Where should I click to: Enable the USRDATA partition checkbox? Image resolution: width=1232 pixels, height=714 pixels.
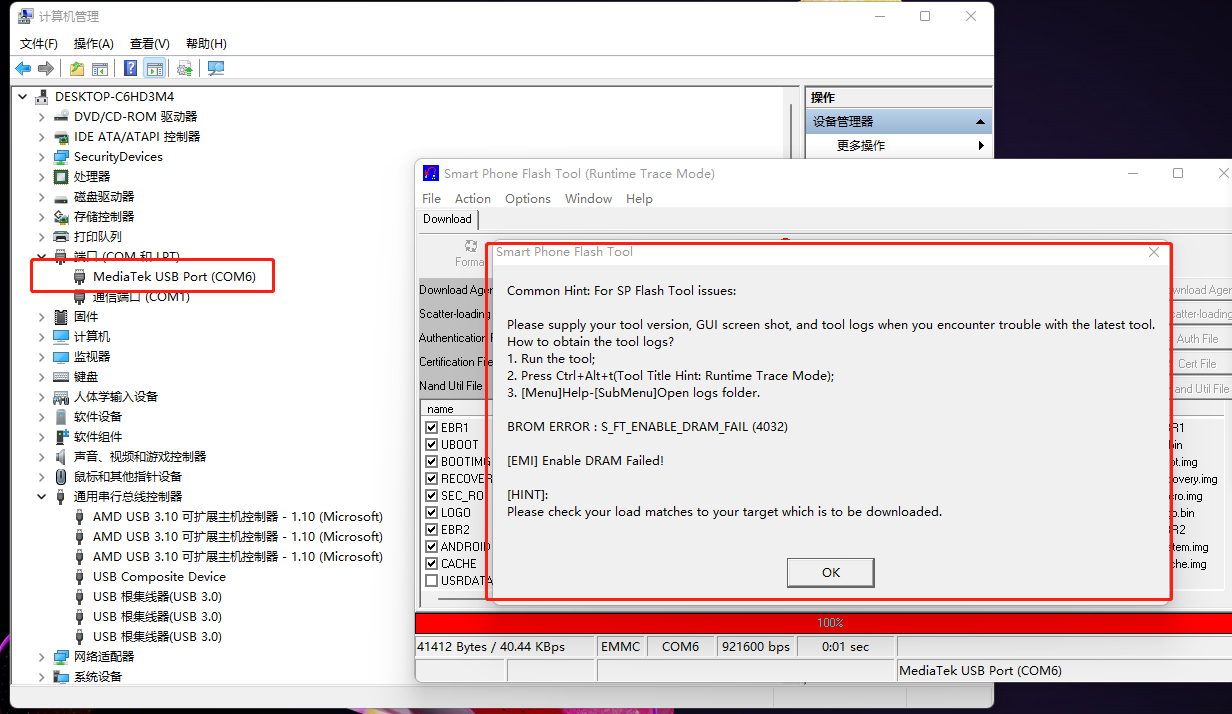[432, 581]
